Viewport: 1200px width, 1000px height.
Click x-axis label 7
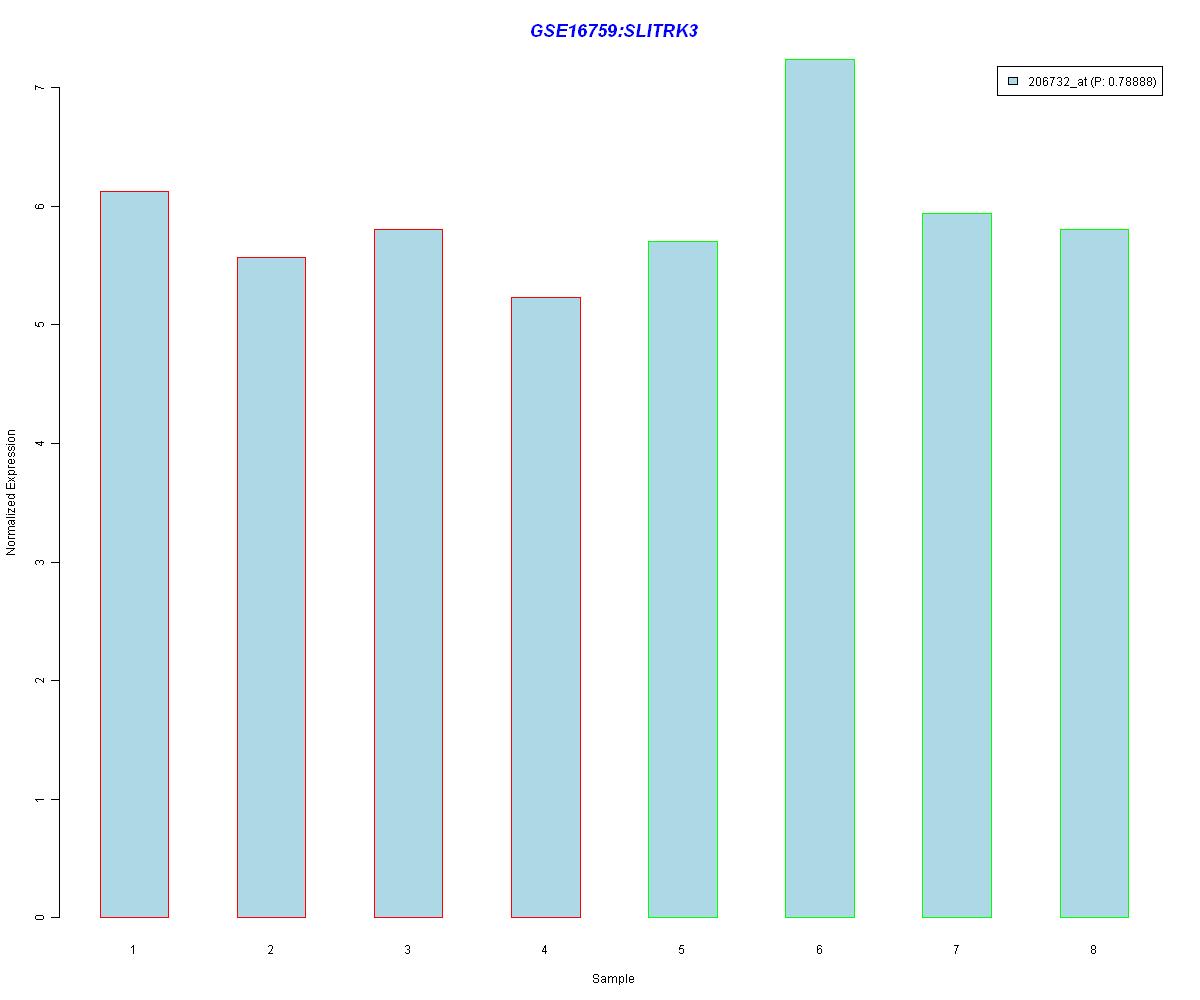point(956,949)
